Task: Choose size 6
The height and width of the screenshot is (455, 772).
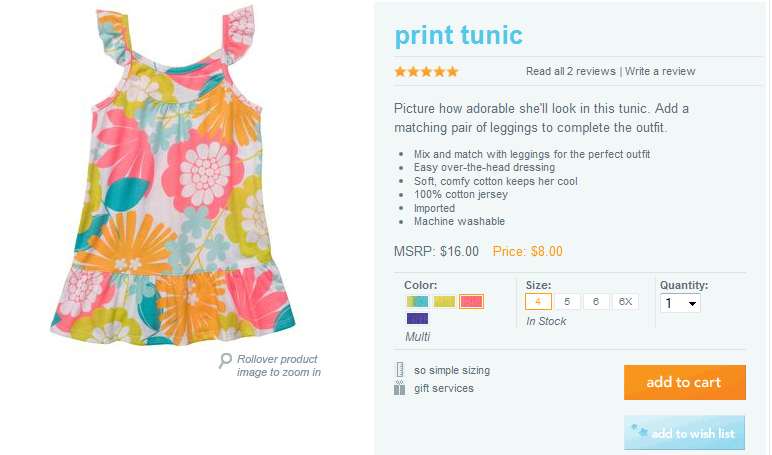Action: click(596, 301)
